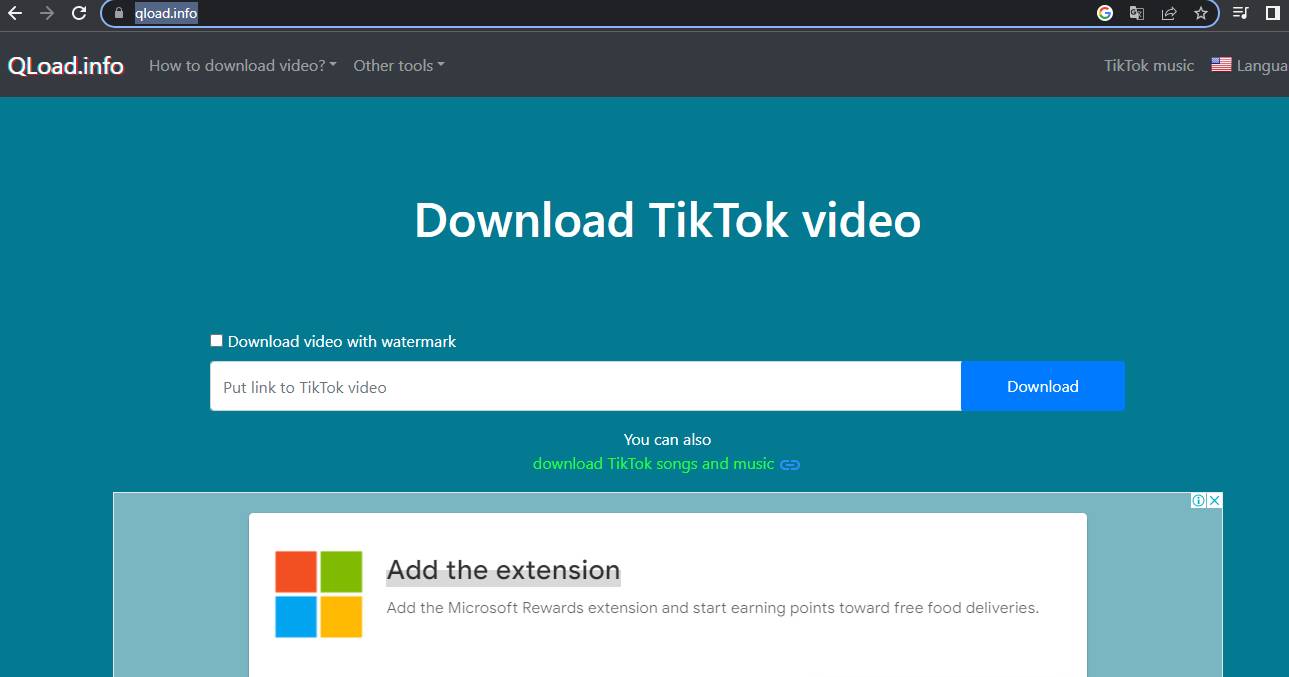Click the QLoad.info logo link
Viewport: 1289px width, 677px height.
tap(66, 66)
